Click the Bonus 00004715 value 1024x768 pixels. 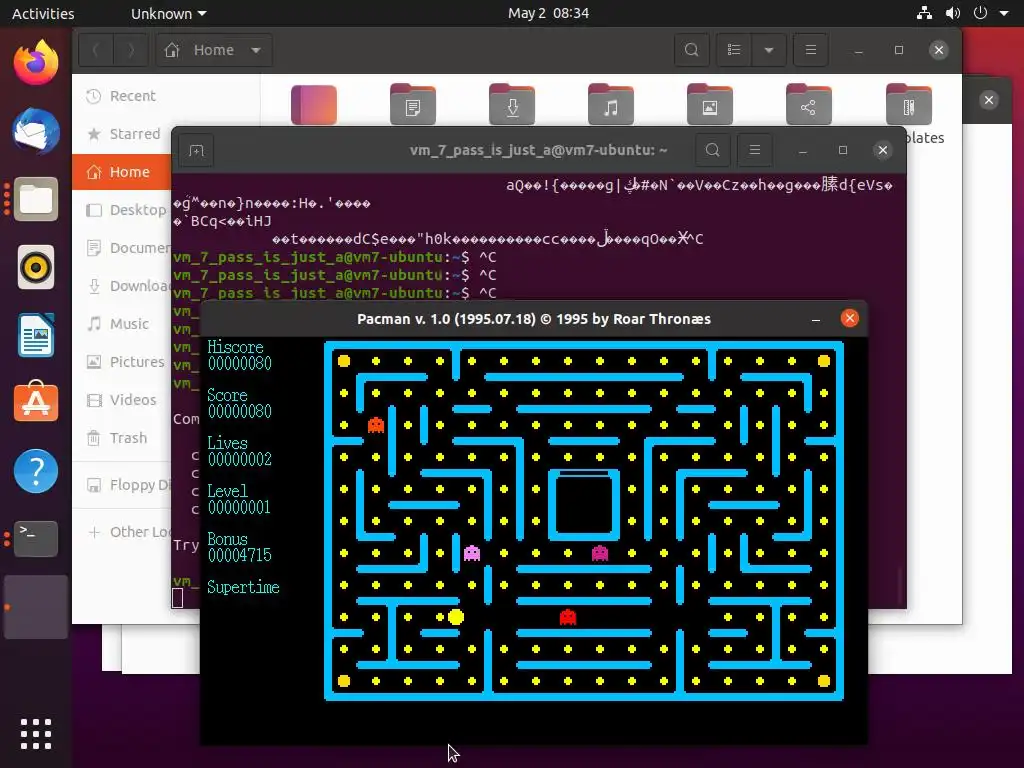click(239, 555)
